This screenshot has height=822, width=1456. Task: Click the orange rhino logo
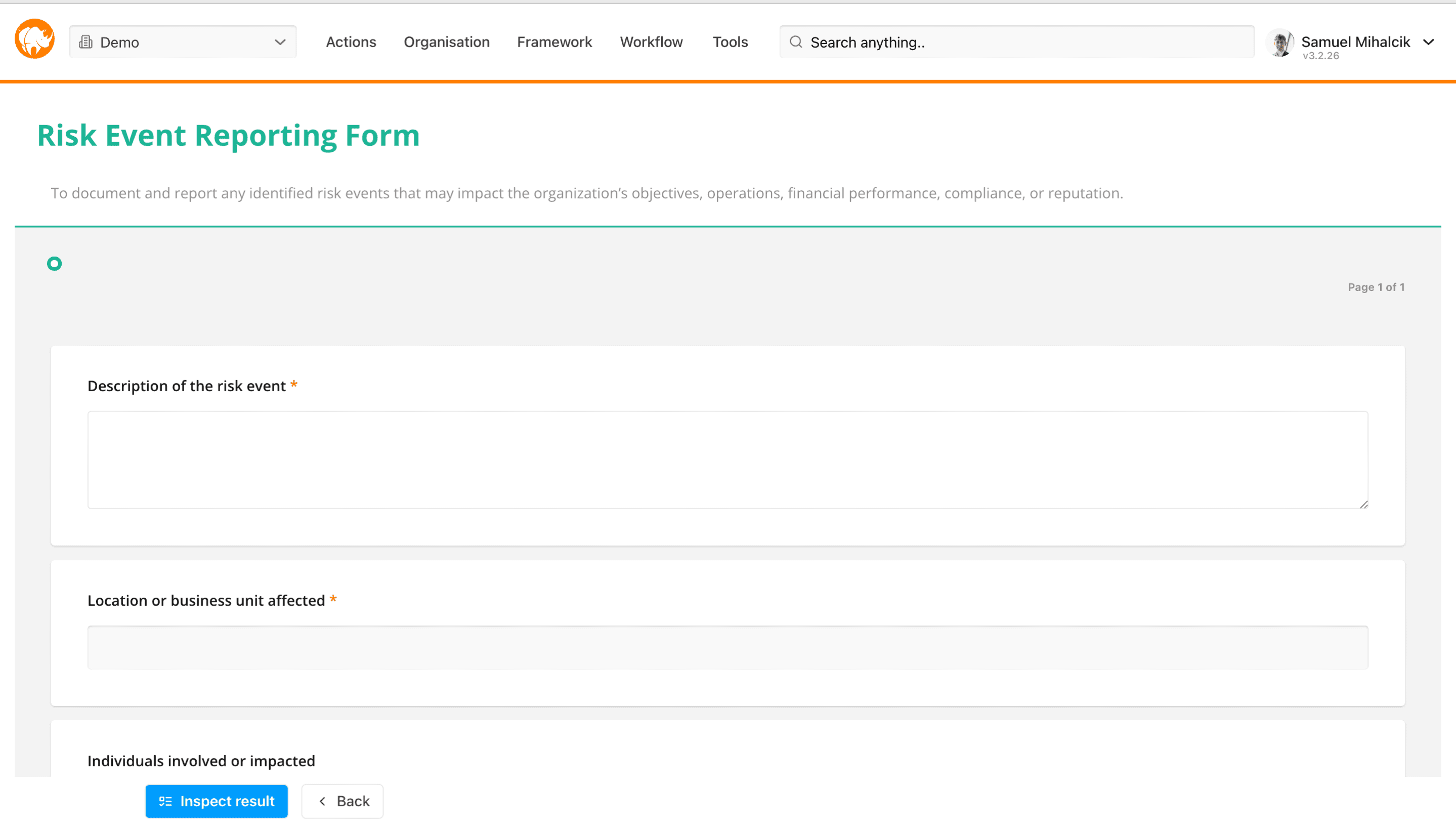coord(34,39)
